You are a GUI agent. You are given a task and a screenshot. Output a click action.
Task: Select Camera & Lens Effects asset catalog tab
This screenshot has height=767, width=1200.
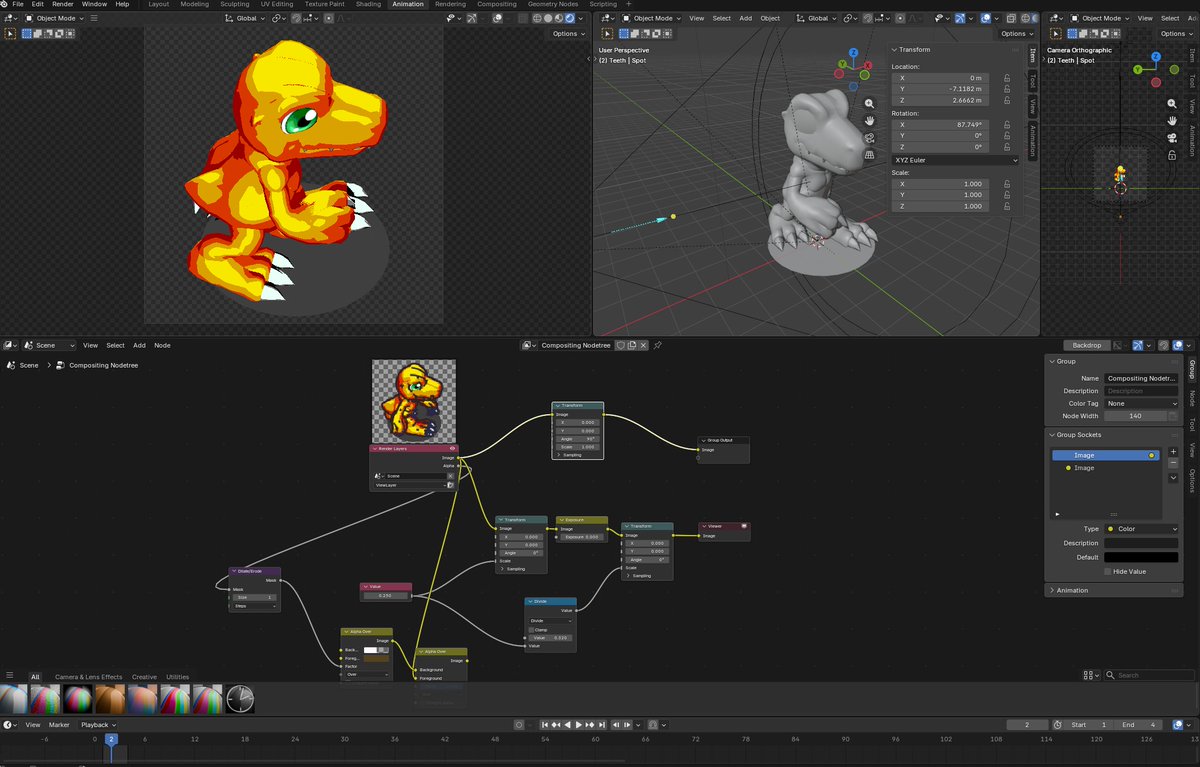[x=88, y=677]
